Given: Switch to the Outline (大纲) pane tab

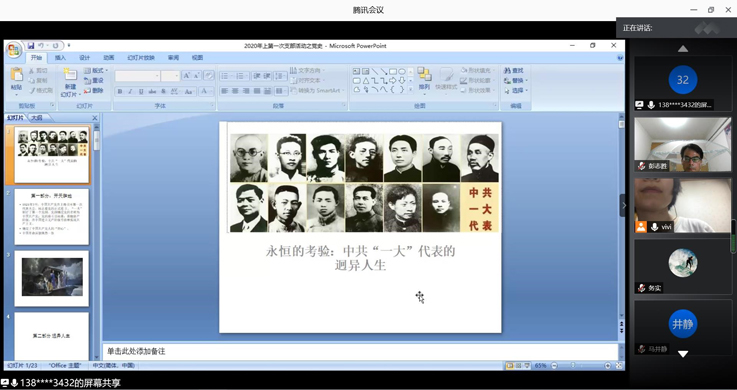Looking at the screenshot, I should (37, 118).
